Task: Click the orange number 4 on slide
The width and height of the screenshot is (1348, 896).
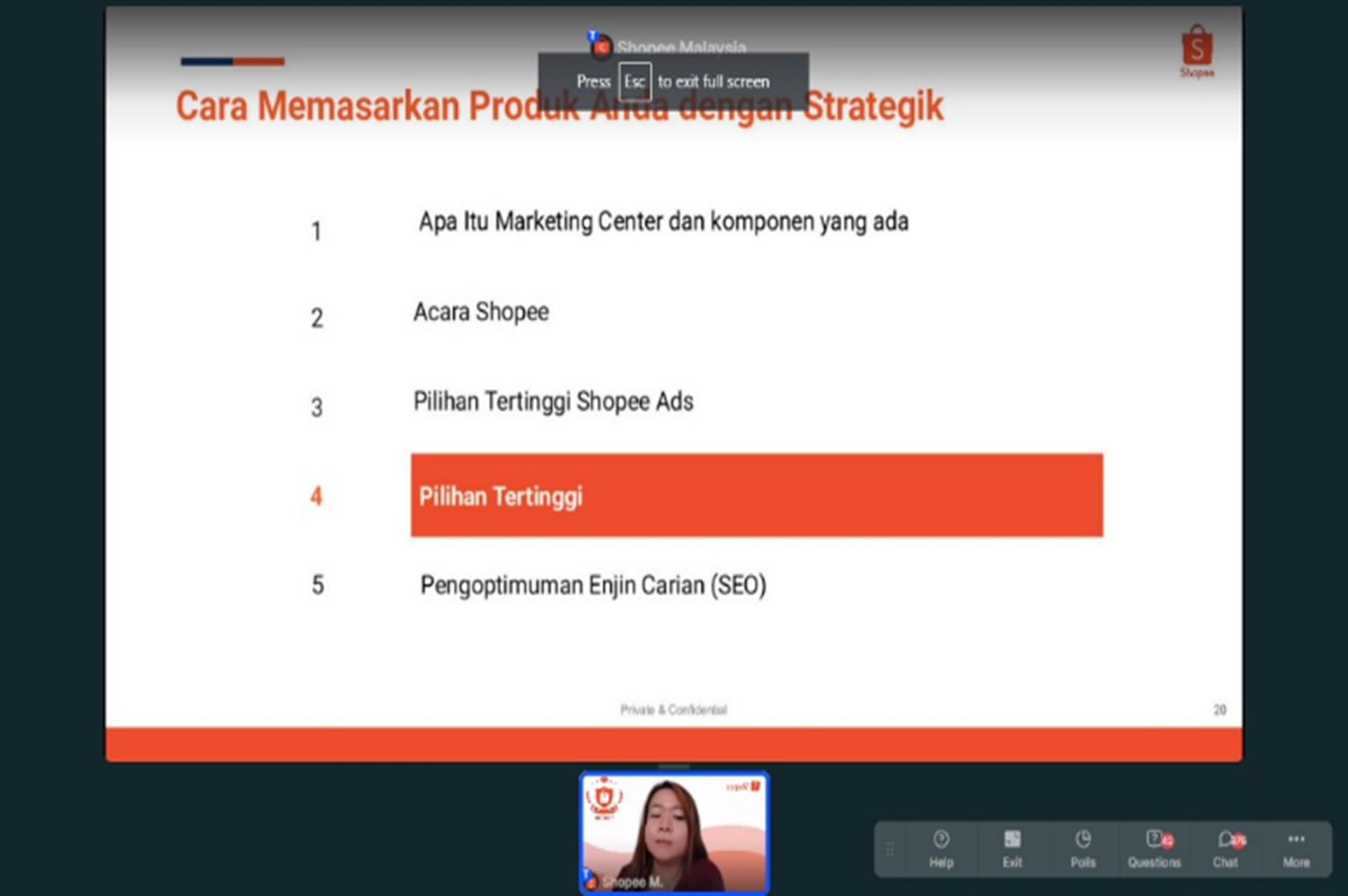Action: [x=317, y=496]
